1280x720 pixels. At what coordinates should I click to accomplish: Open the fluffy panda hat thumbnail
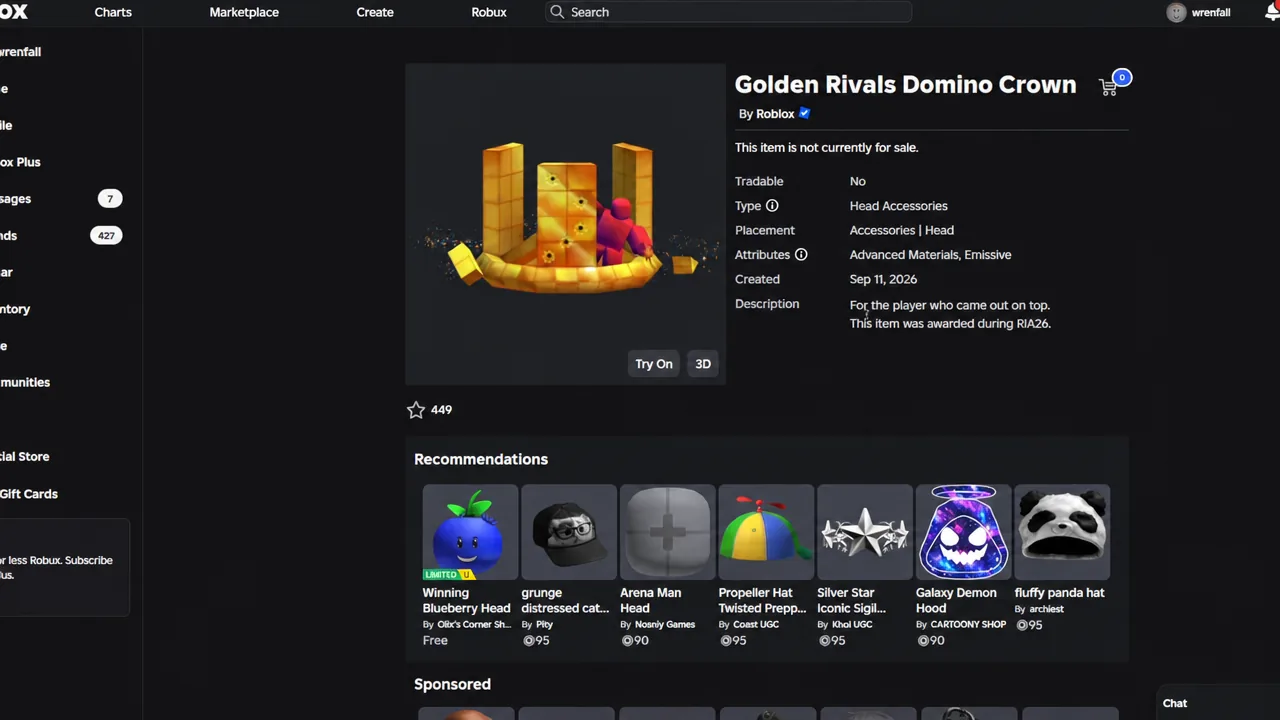tap(1062, 532)
